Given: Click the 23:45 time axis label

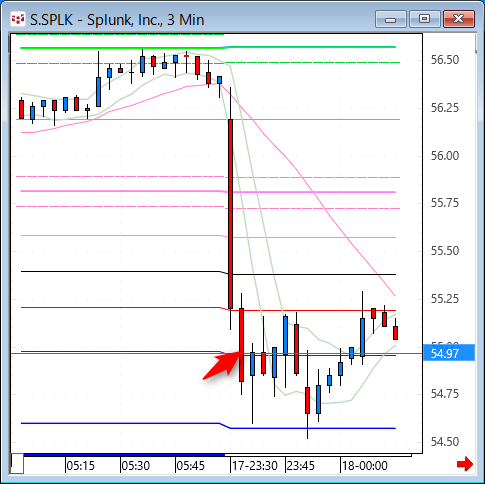Looking at the screenshot, I should pyautogui.click(x=300, y=466).
